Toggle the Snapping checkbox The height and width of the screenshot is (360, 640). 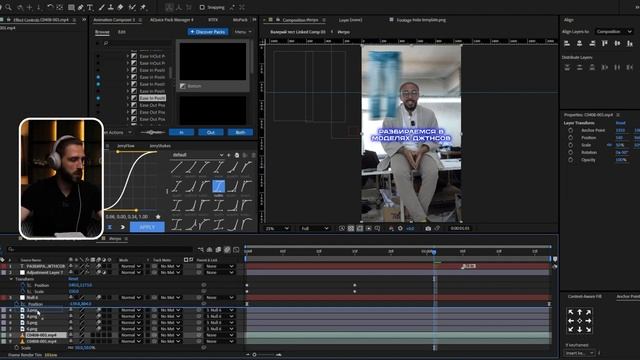(202, 7)
